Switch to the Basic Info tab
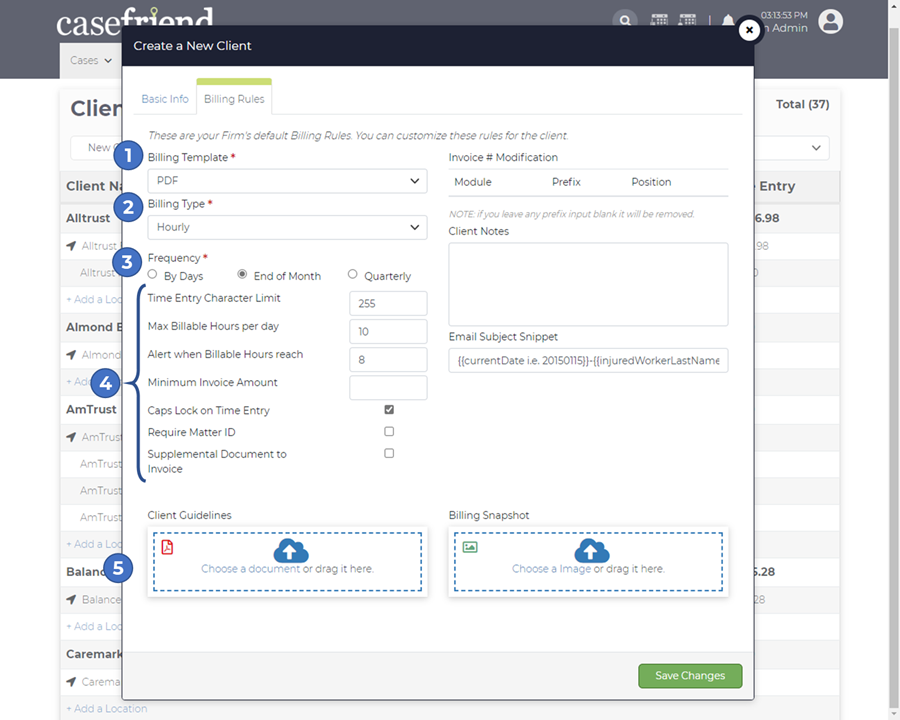Image resolution: width=900 pixels, height=720 pixels. click(165, 99)
